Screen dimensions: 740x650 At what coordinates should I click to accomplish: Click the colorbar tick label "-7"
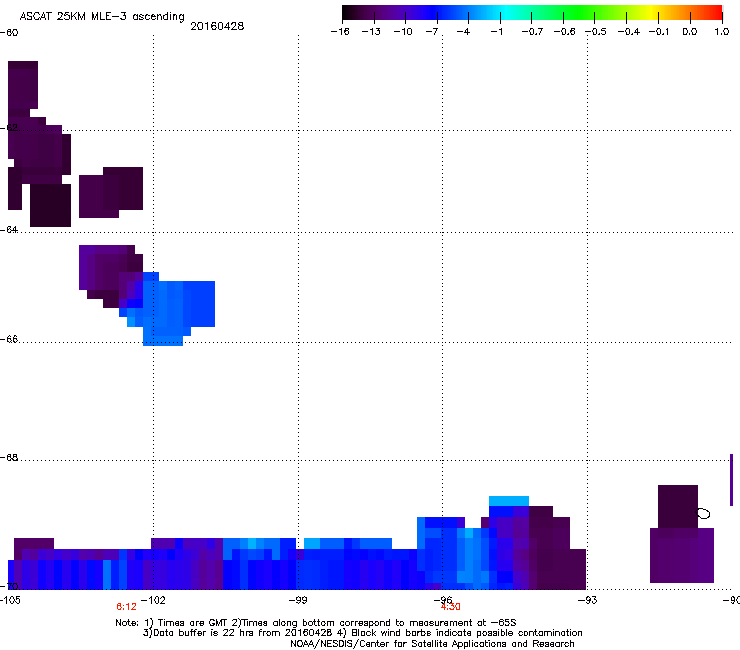pyautogui.click(x=432, y=32)
